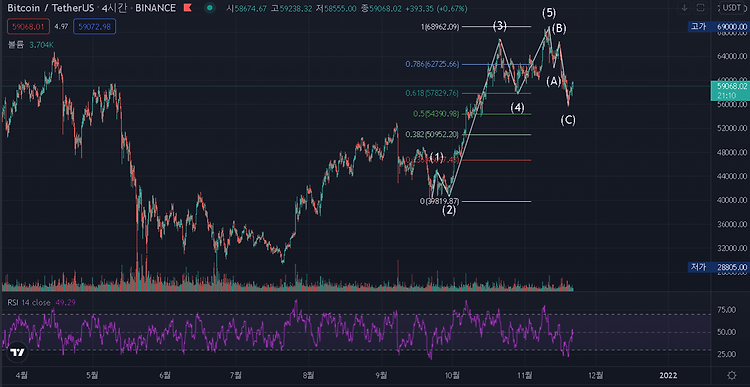Click the 2022 label on time axis
The width and height of the screenshot is (750, 387).
click(x=667, y=375)
